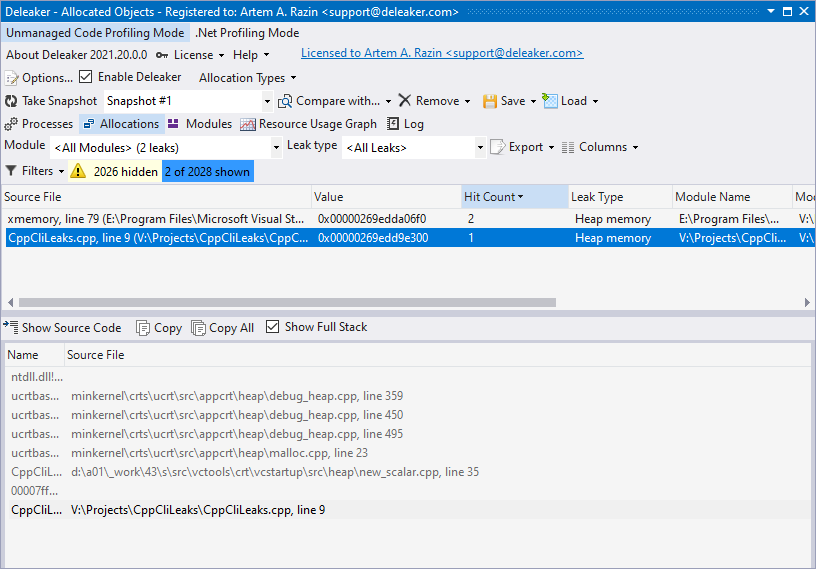816x569 pixels.
Task: Select the new_scalar.cpp, line 35 stack entry
Action: click(409, 472)
